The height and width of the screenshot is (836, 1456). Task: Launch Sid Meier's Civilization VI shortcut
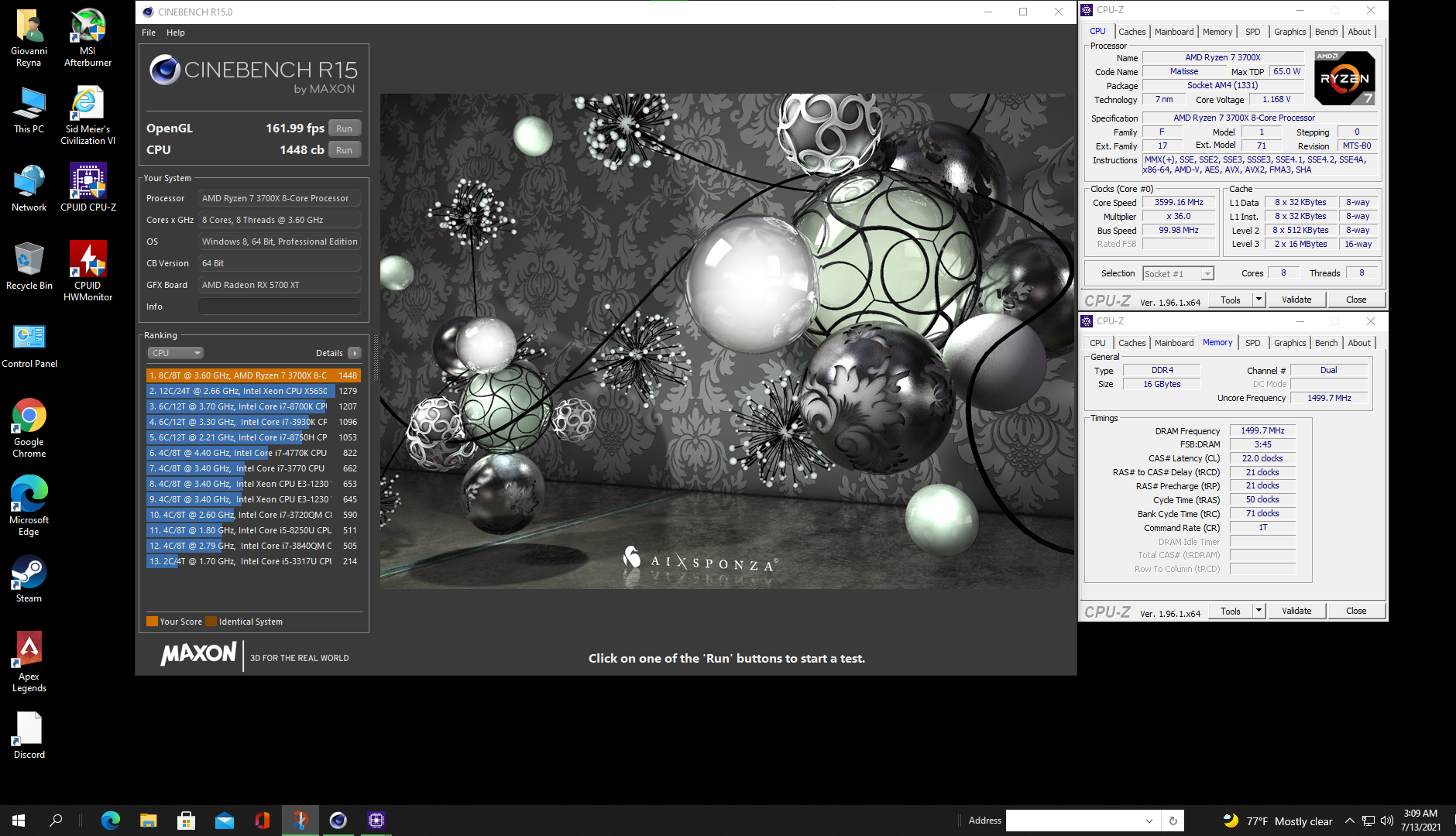point(88,115)
